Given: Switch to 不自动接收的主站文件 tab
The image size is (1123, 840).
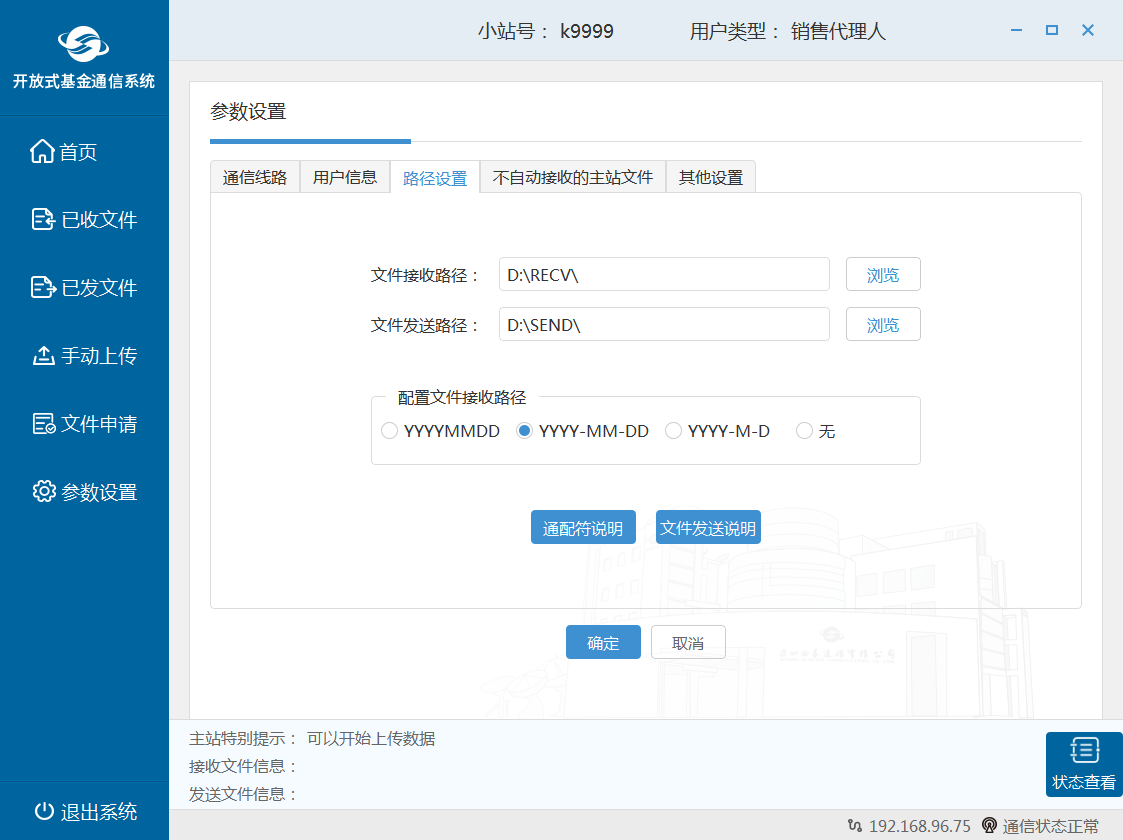Looking at the screenshot, I should [x=572, y=177].
